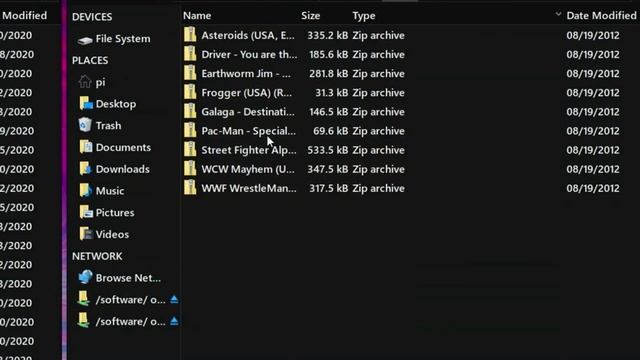Select Browse Net... in Network section
This screenshot has height=360, width=640.
point(128,278)
